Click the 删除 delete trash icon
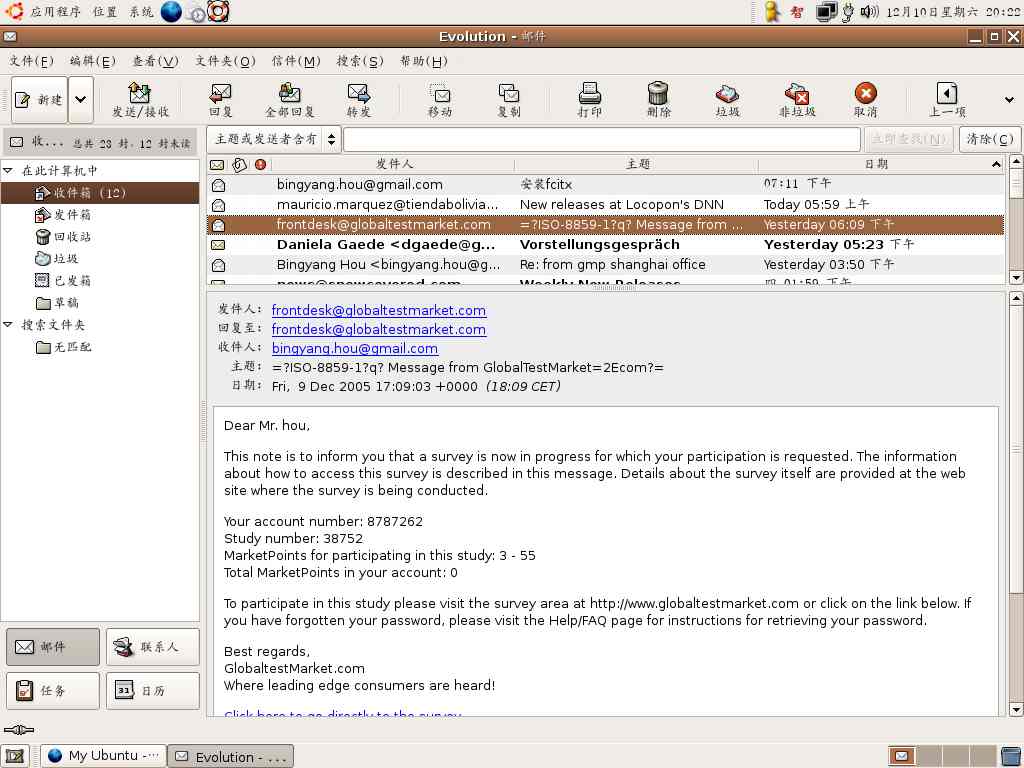The height and width of the screenshot is (768, 1024). click(658, 100)
